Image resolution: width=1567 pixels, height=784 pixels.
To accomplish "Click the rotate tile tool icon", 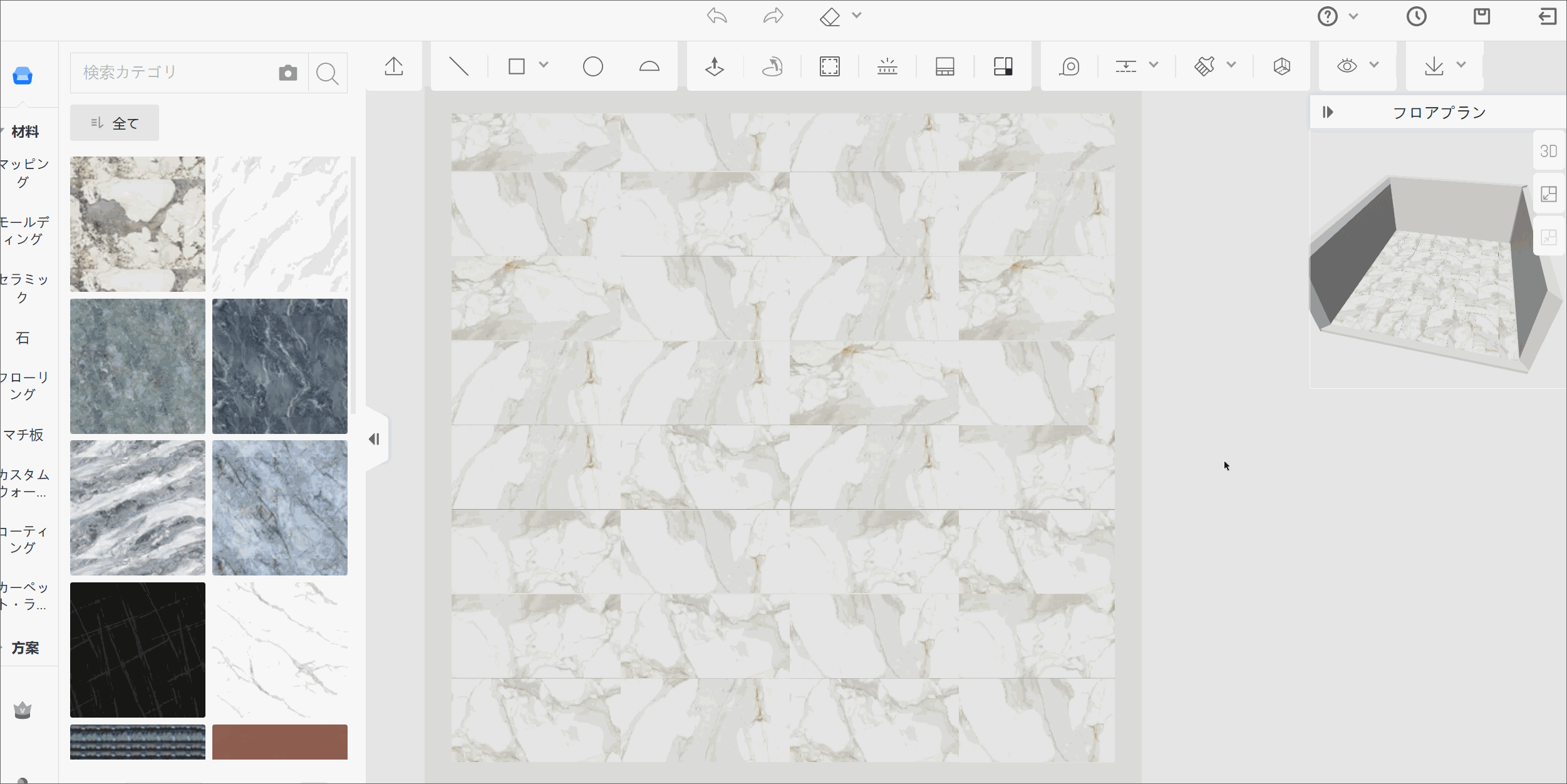I will coord(772,66).
